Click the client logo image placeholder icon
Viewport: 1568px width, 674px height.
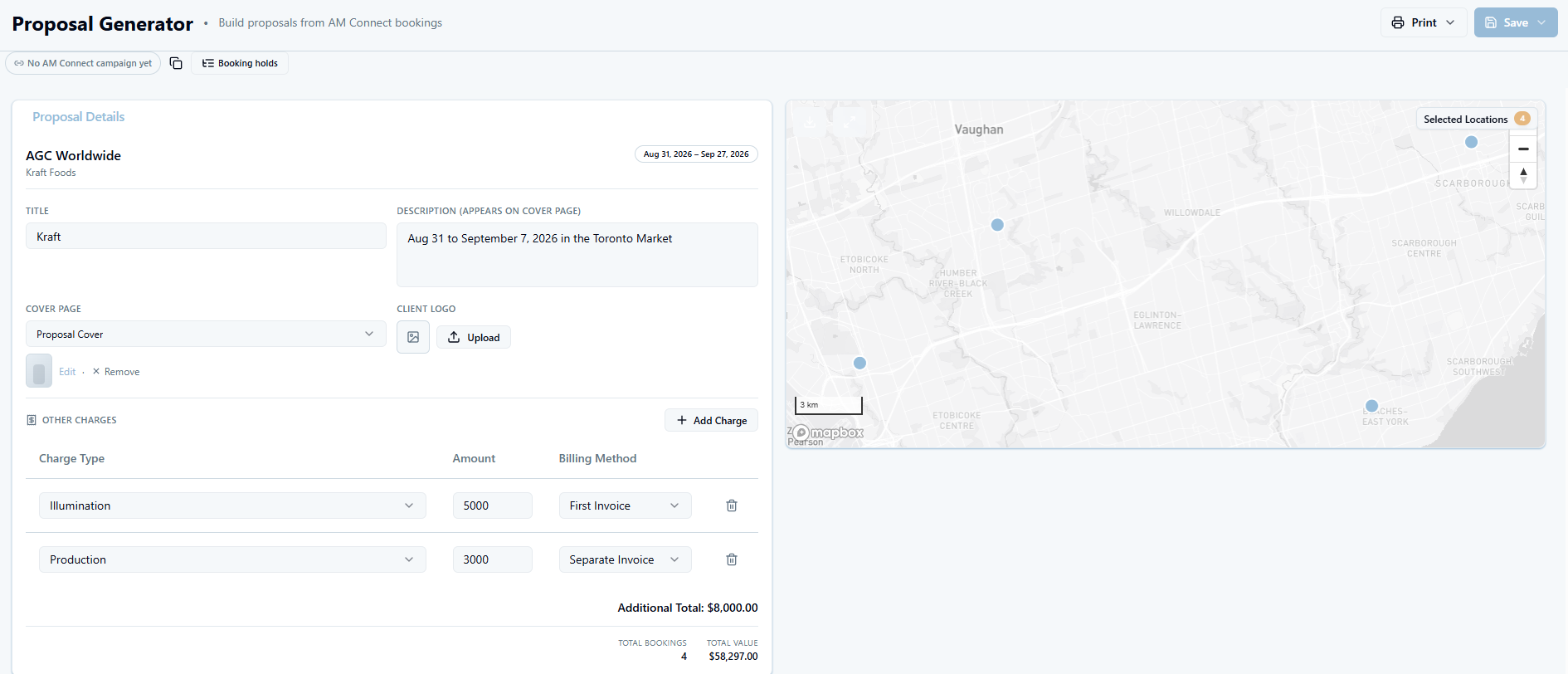(x=413, y=337)
